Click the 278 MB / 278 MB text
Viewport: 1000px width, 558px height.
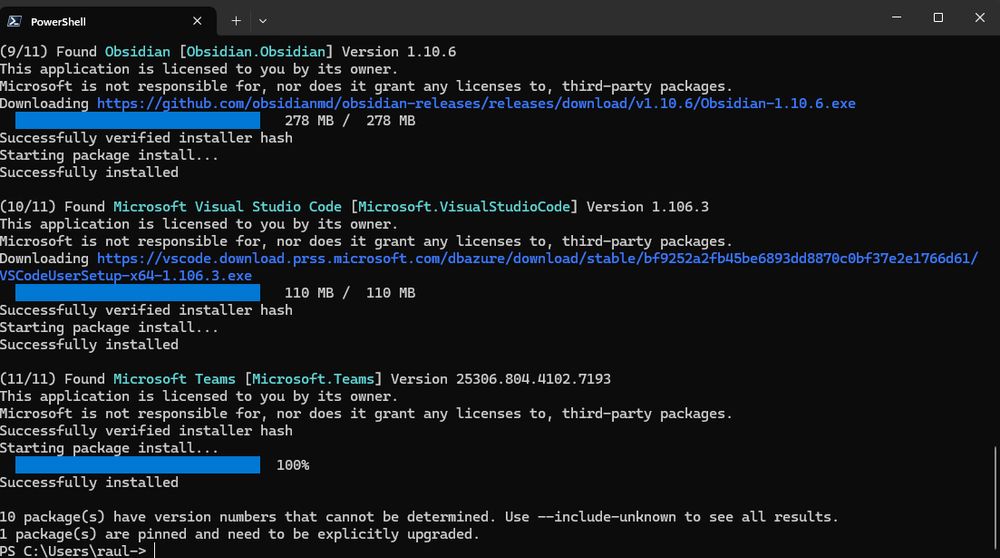click(350, 121)
